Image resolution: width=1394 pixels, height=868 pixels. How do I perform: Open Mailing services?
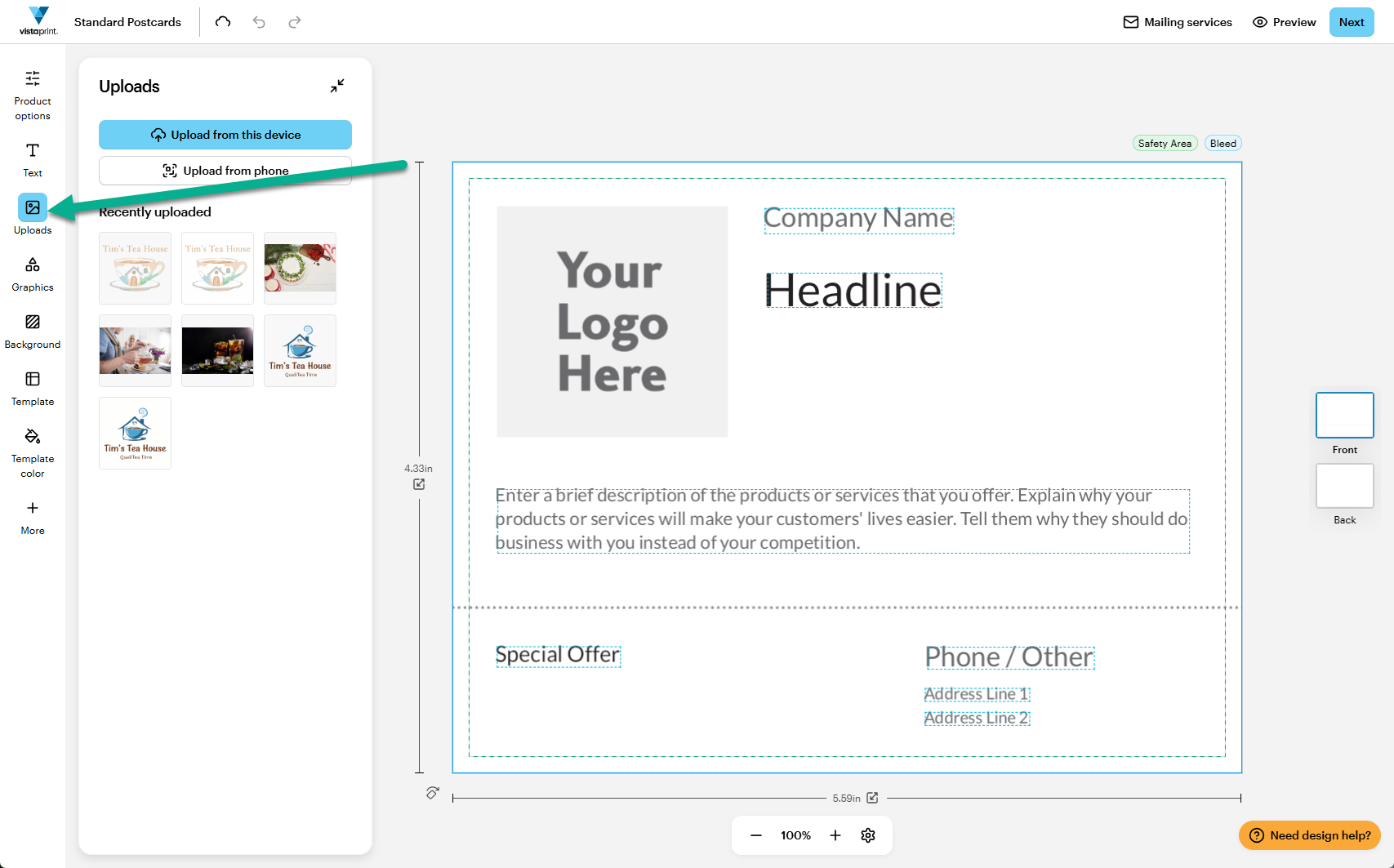coord(1178,22)
